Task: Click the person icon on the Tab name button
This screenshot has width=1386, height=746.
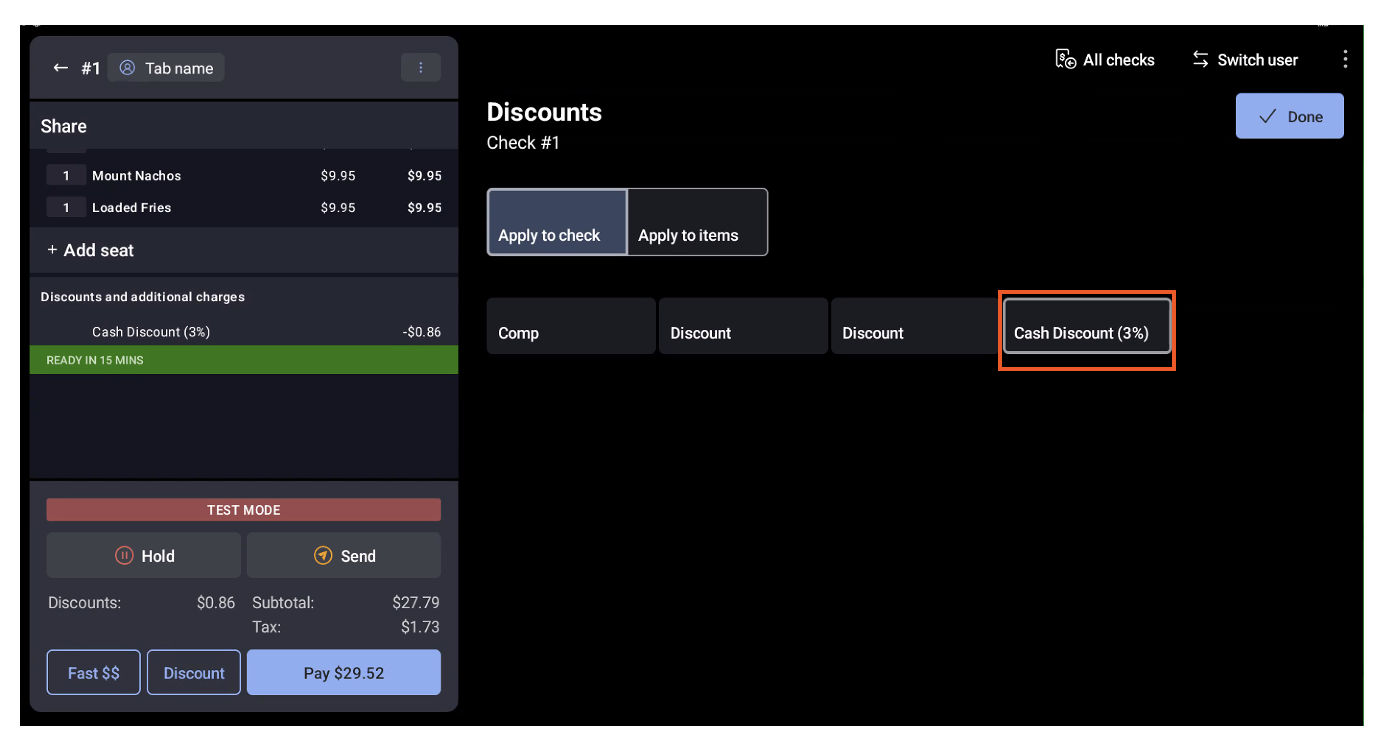Action: [126, 67]
